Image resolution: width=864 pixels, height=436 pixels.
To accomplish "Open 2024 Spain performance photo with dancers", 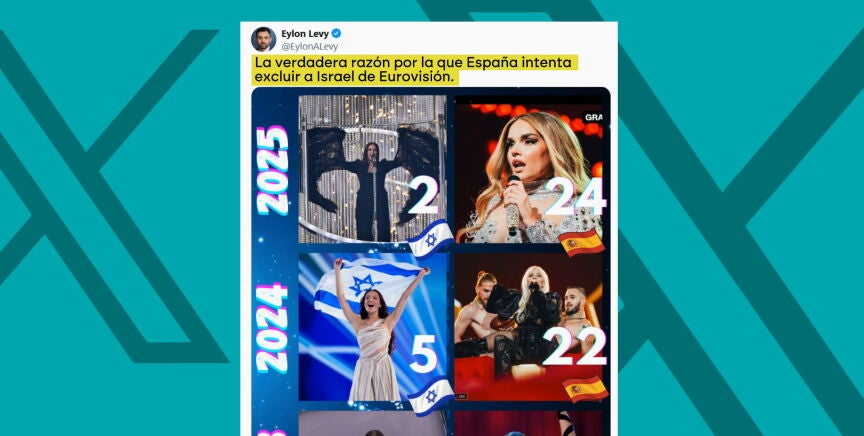I will pyautogui.click(x=528, y=327).
